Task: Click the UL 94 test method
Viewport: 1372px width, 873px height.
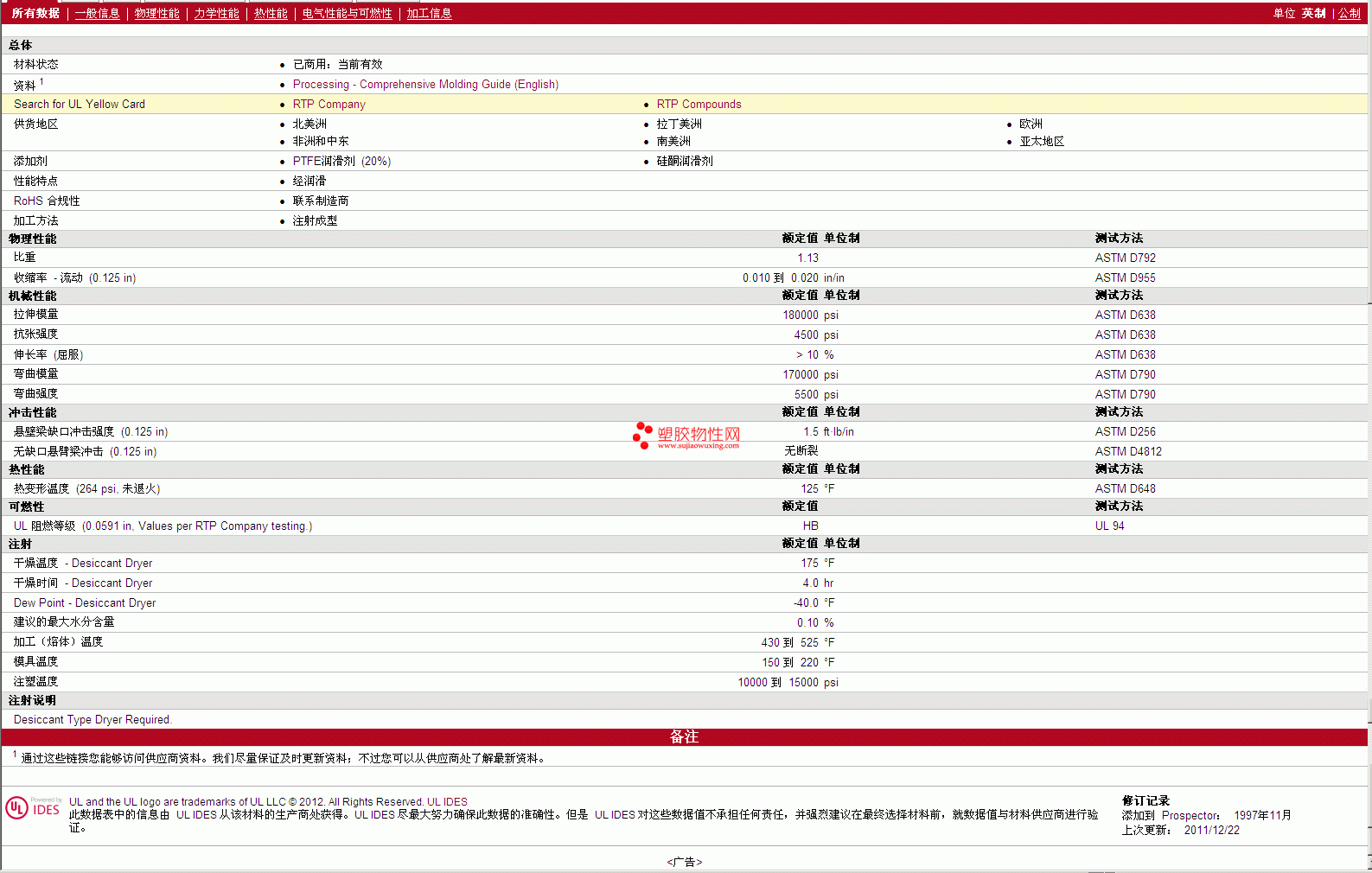Action: click(x=1109, y=526)
